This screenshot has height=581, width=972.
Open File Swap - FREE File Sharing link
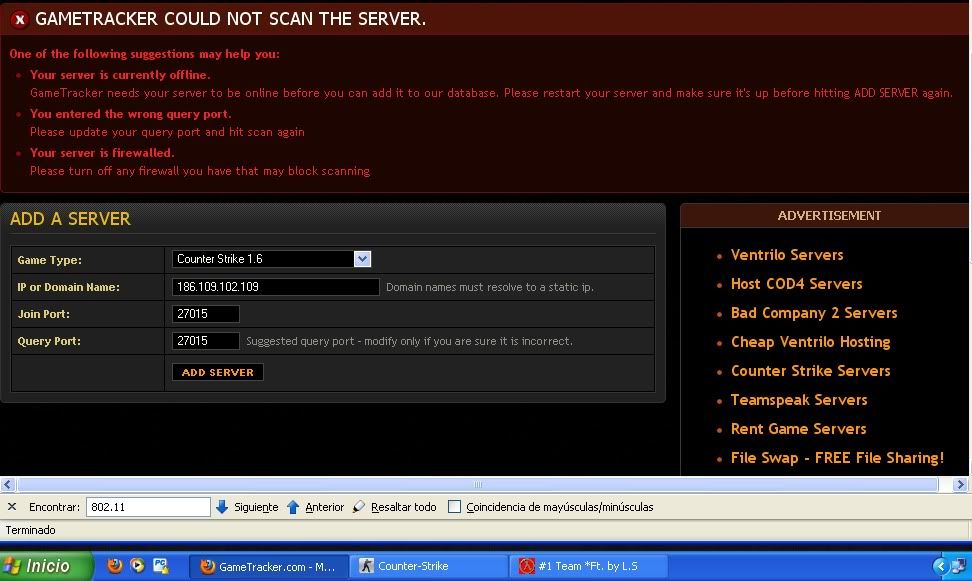tap(837, 458)
